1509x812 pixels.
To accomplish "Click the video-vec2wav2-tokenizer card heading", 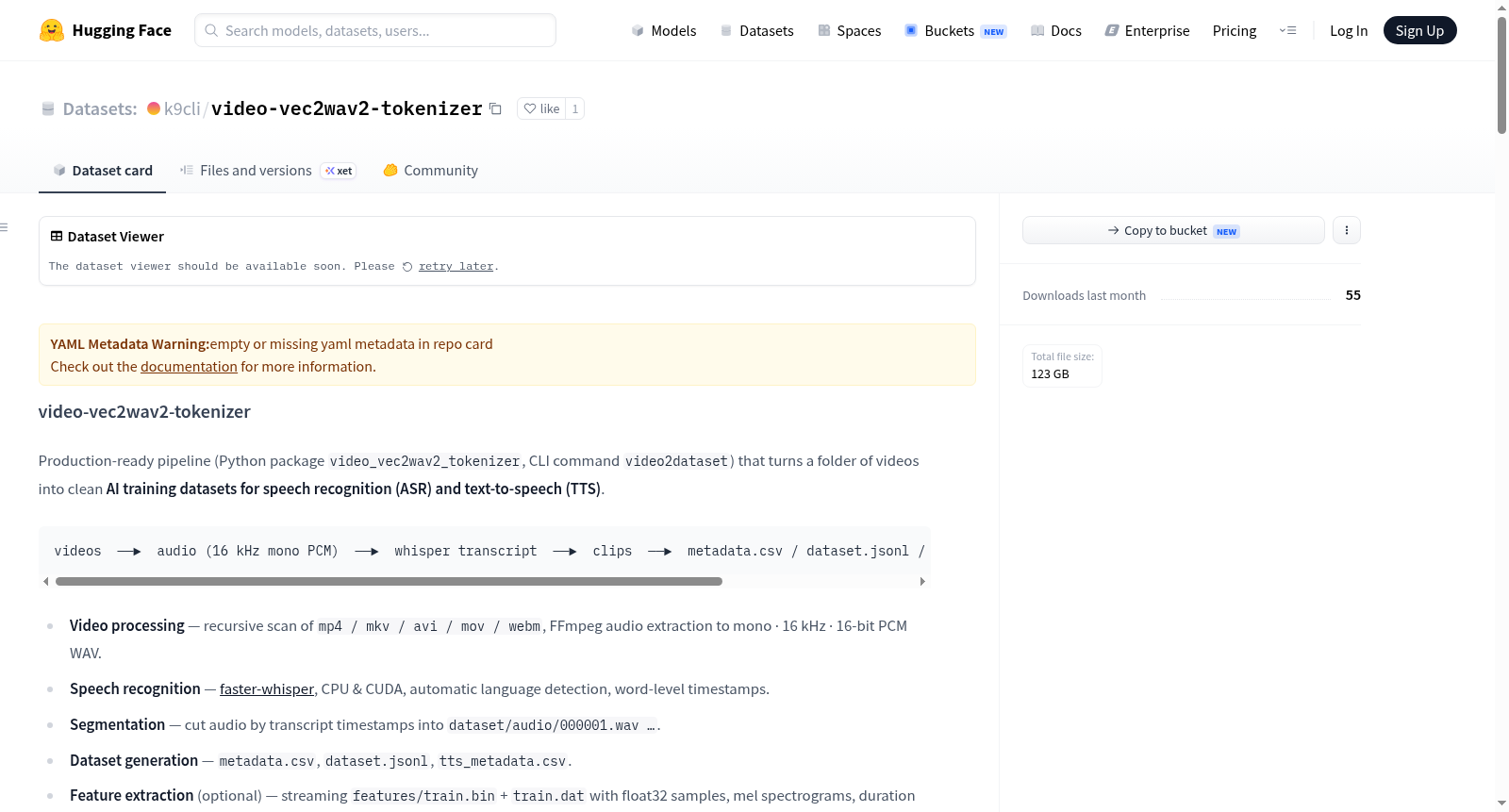I will 144,412.
